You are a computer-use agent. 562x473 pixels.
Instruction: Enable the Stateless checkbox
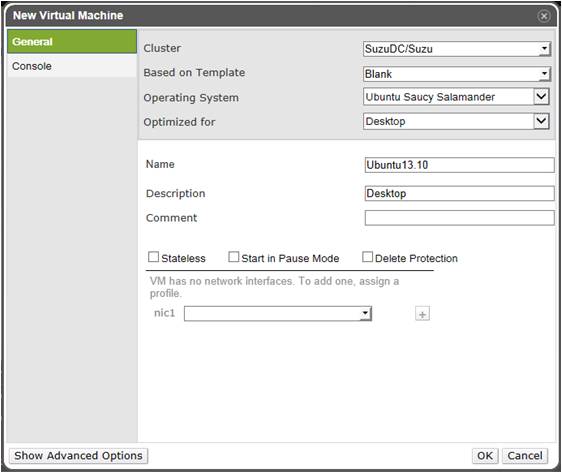coord(153,257)
